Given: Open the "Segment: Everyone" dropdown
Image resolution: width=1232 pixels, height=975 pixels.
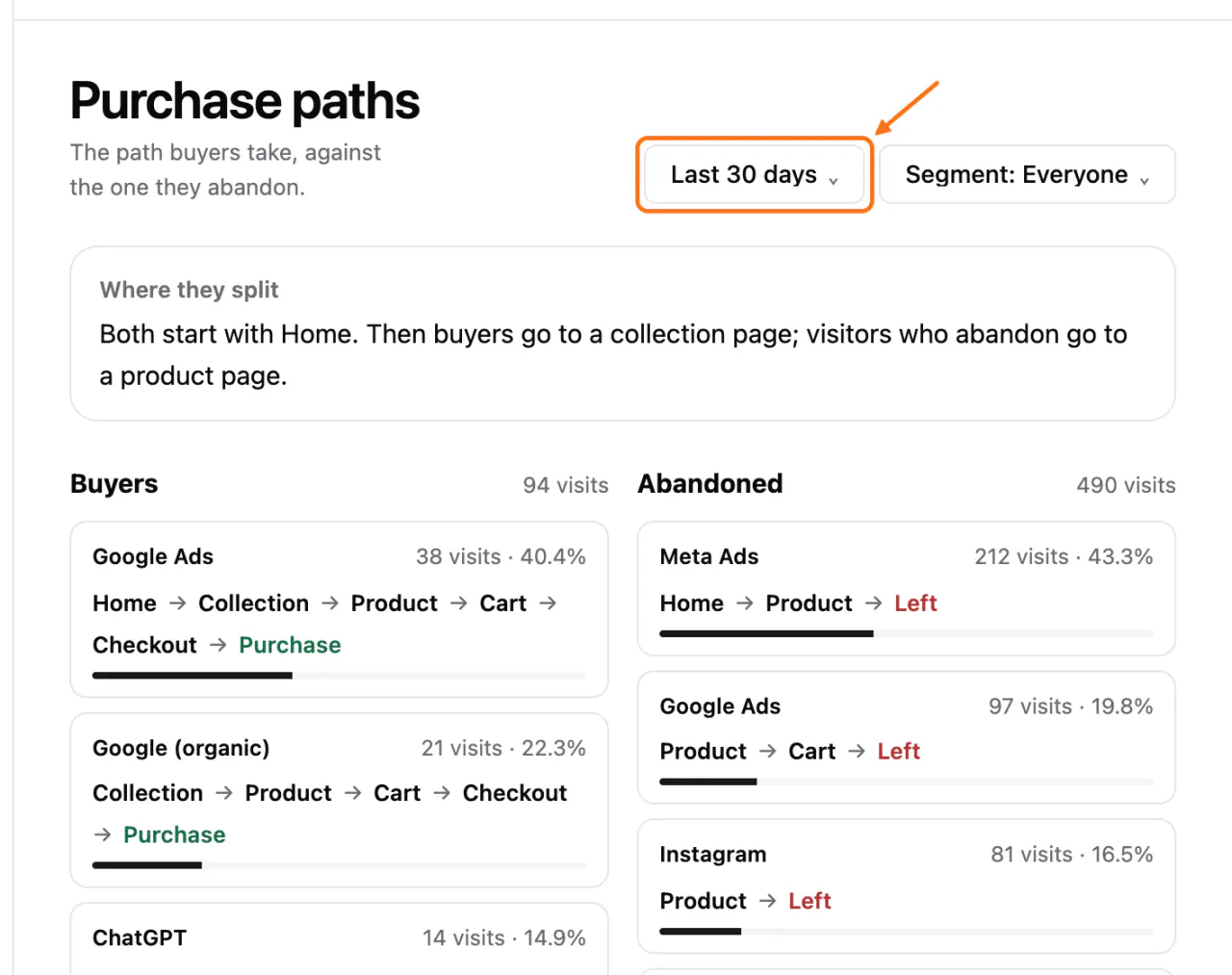Looking at the screenshot, I should coord(1027,174).
